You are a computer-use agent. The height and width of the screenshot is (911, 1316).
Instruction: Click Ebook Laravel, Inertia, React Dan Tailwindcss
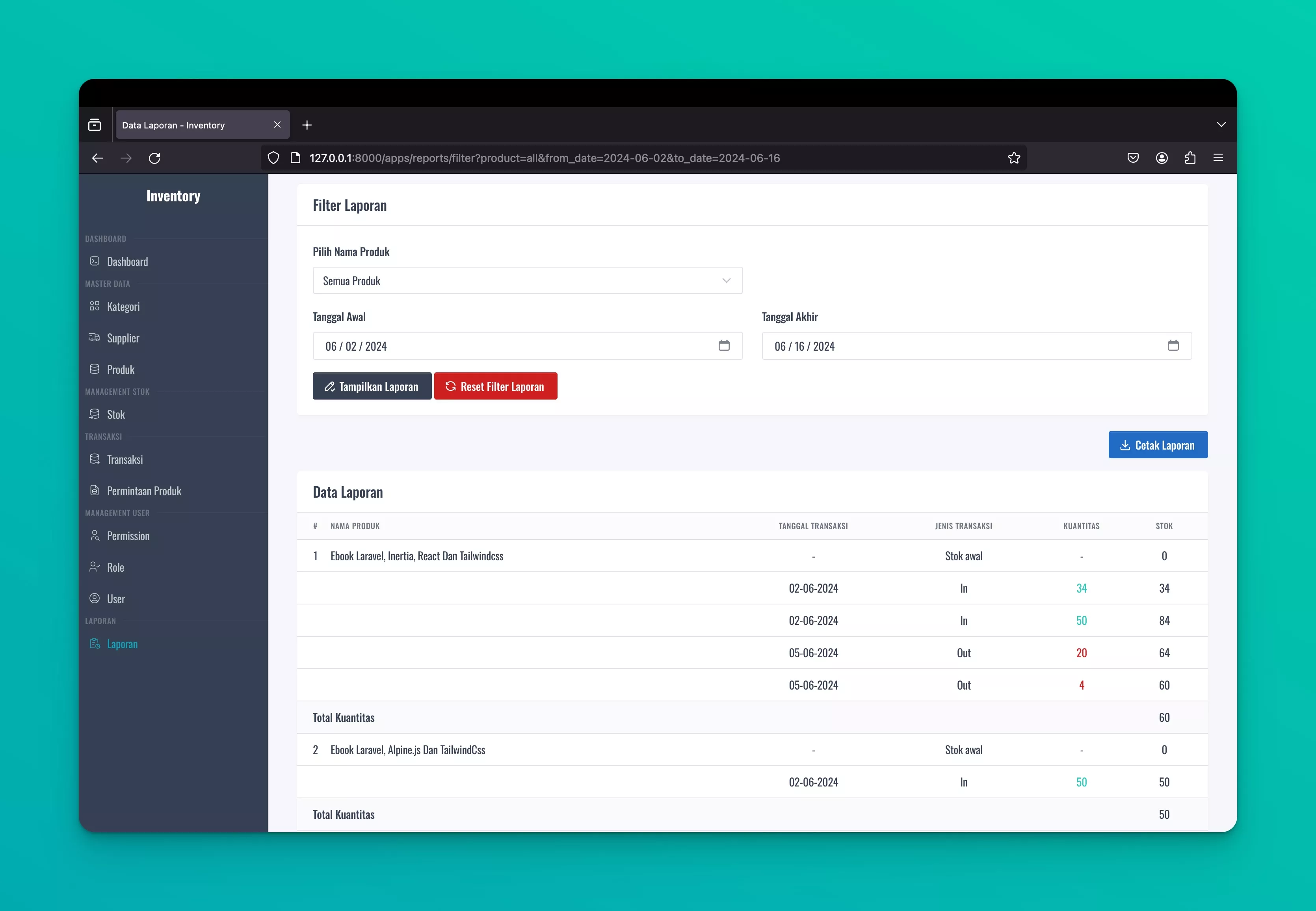click(x=417, y=556)
